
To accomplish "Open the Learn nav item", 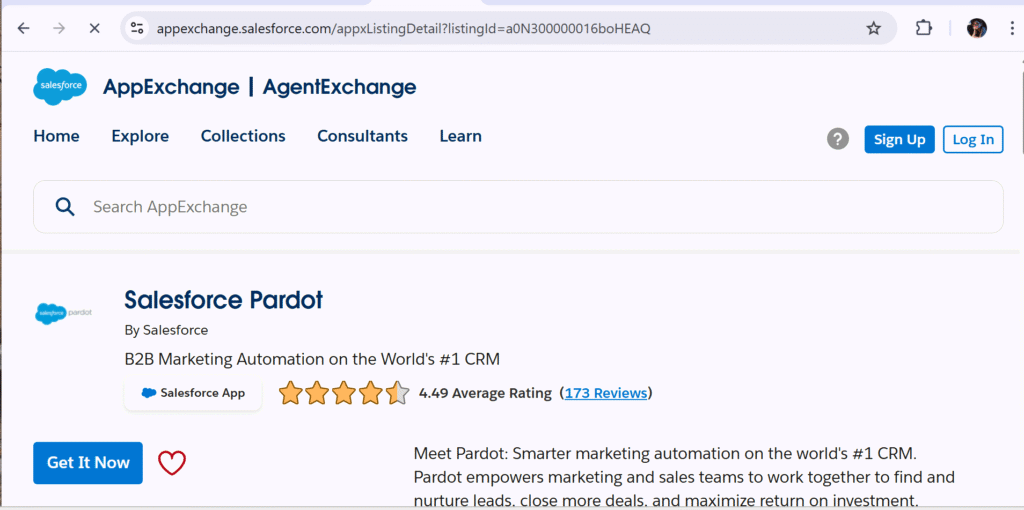I will tap(460, 136).
